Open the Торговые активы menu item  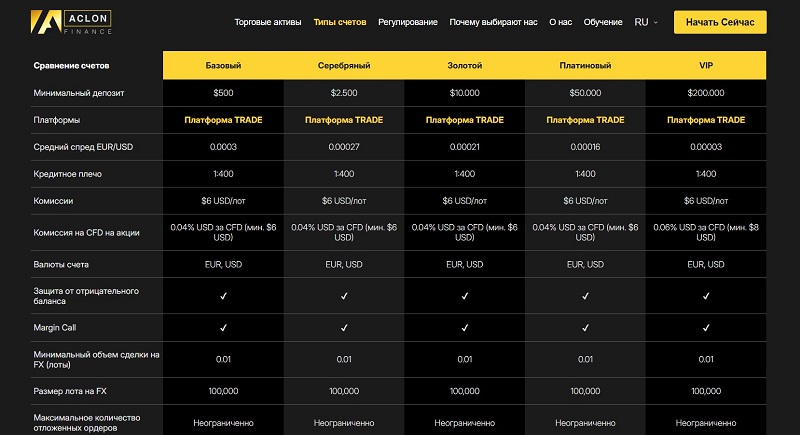click(267, 22)
